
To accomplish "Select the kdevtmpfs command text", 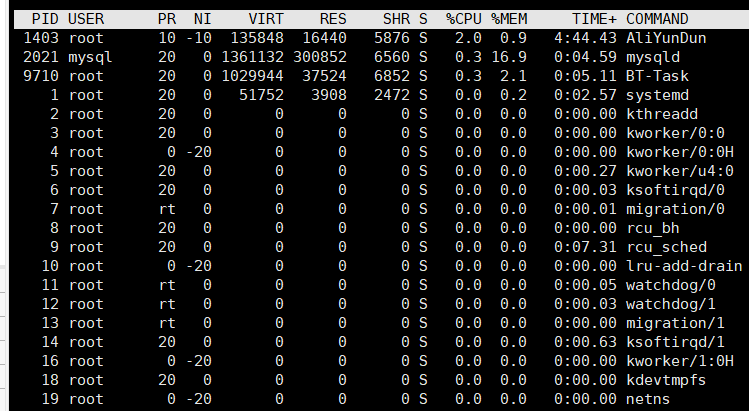I will 666,380.
